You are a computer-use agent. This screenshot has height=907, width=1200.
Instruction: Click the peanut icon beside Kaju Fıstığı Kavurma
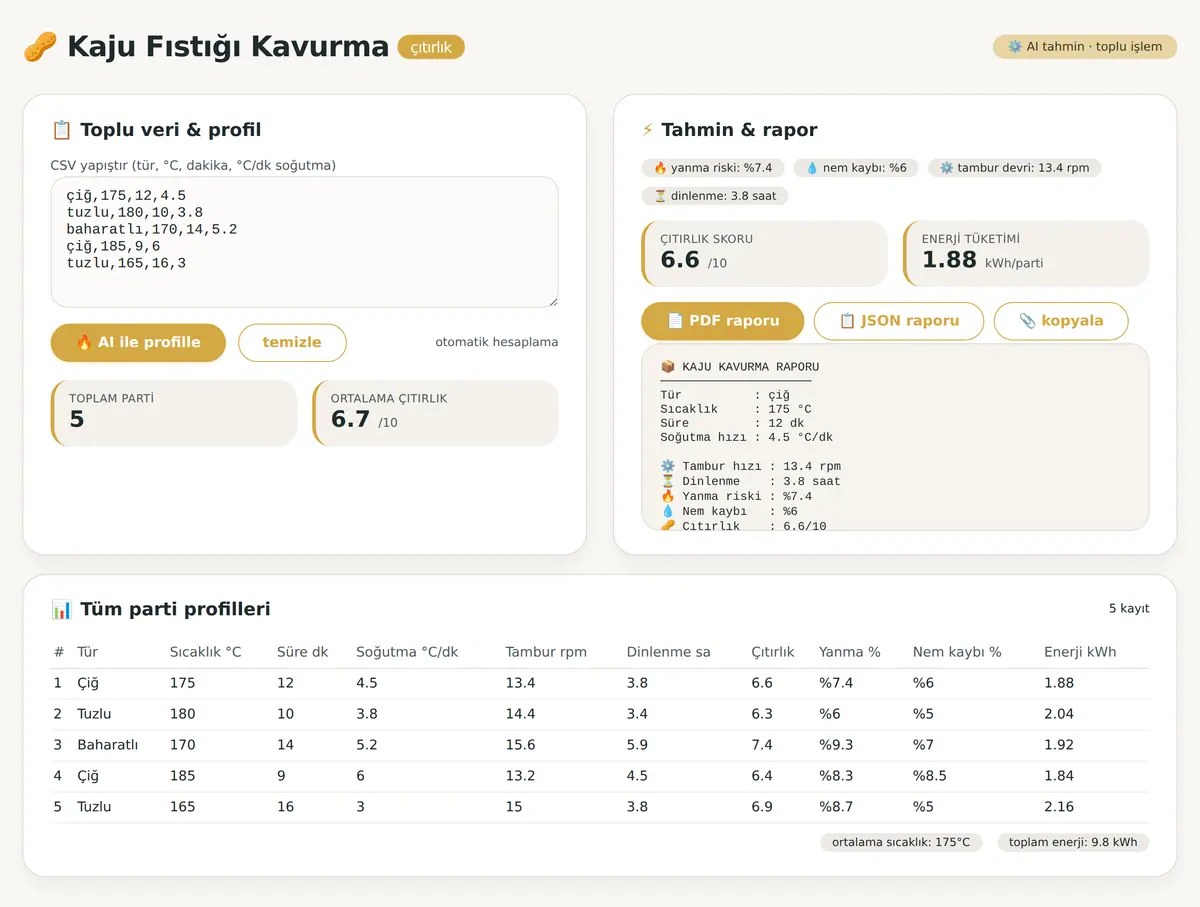[x=40, y=46]
